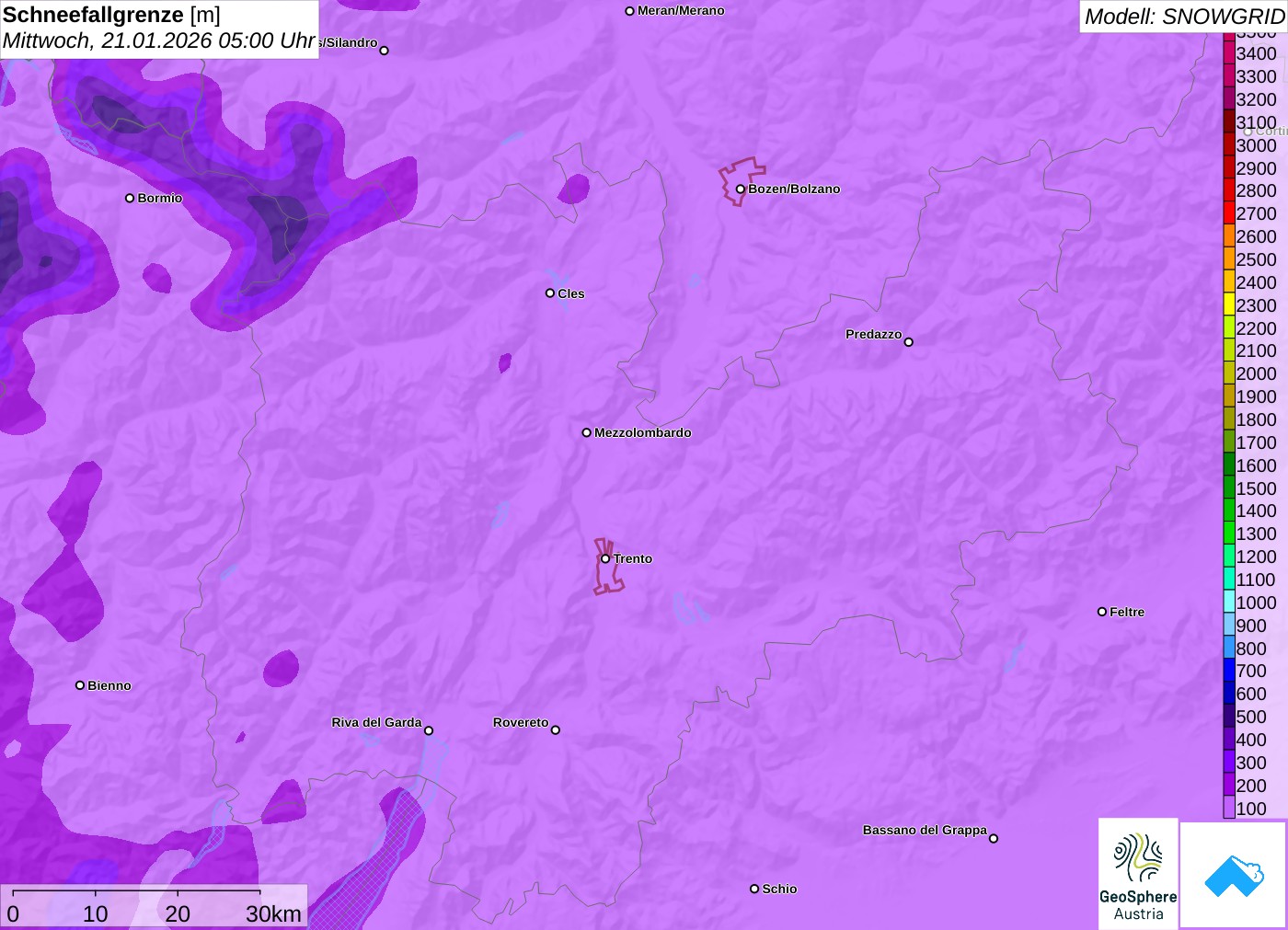The image size is (1288, 930).
Task: Click the Predazzo location marker
Action: pos(909,342)
